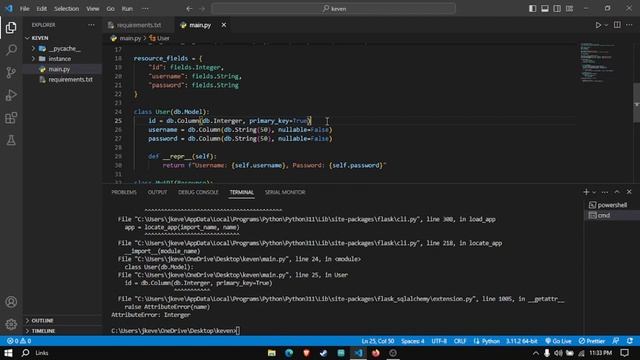This screenshot has width=640, height=360.
Task: Open the Selection menu
Action: (x=67, y=9)
